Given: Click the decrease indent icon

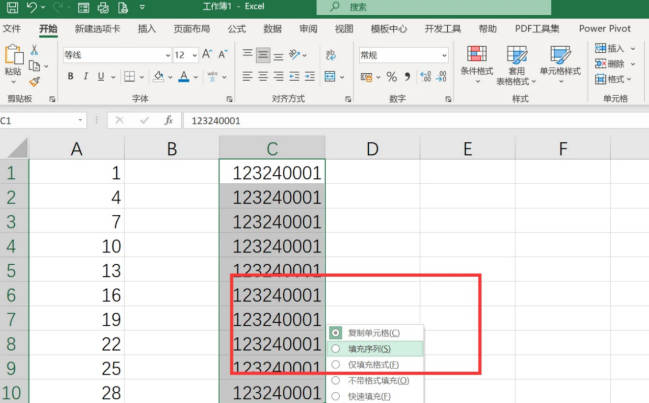Looking at the screenshot, I should tap(294, 77).
